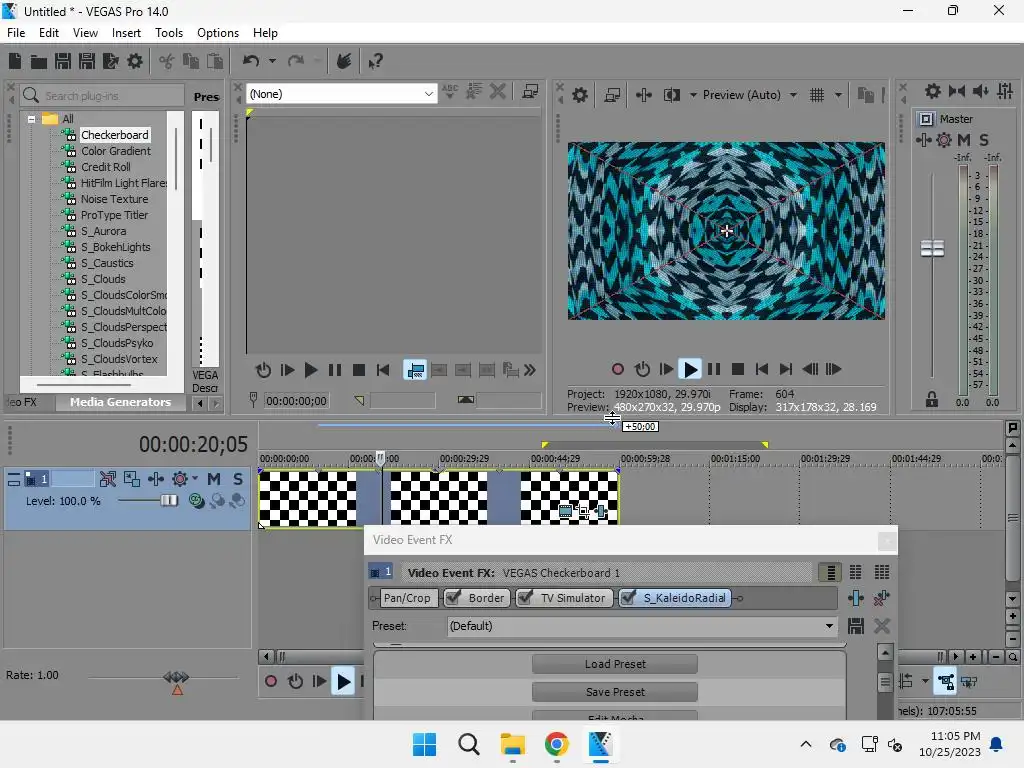Solo video track 1
This screenshot has height=768, width=1024.
point(238,479)
